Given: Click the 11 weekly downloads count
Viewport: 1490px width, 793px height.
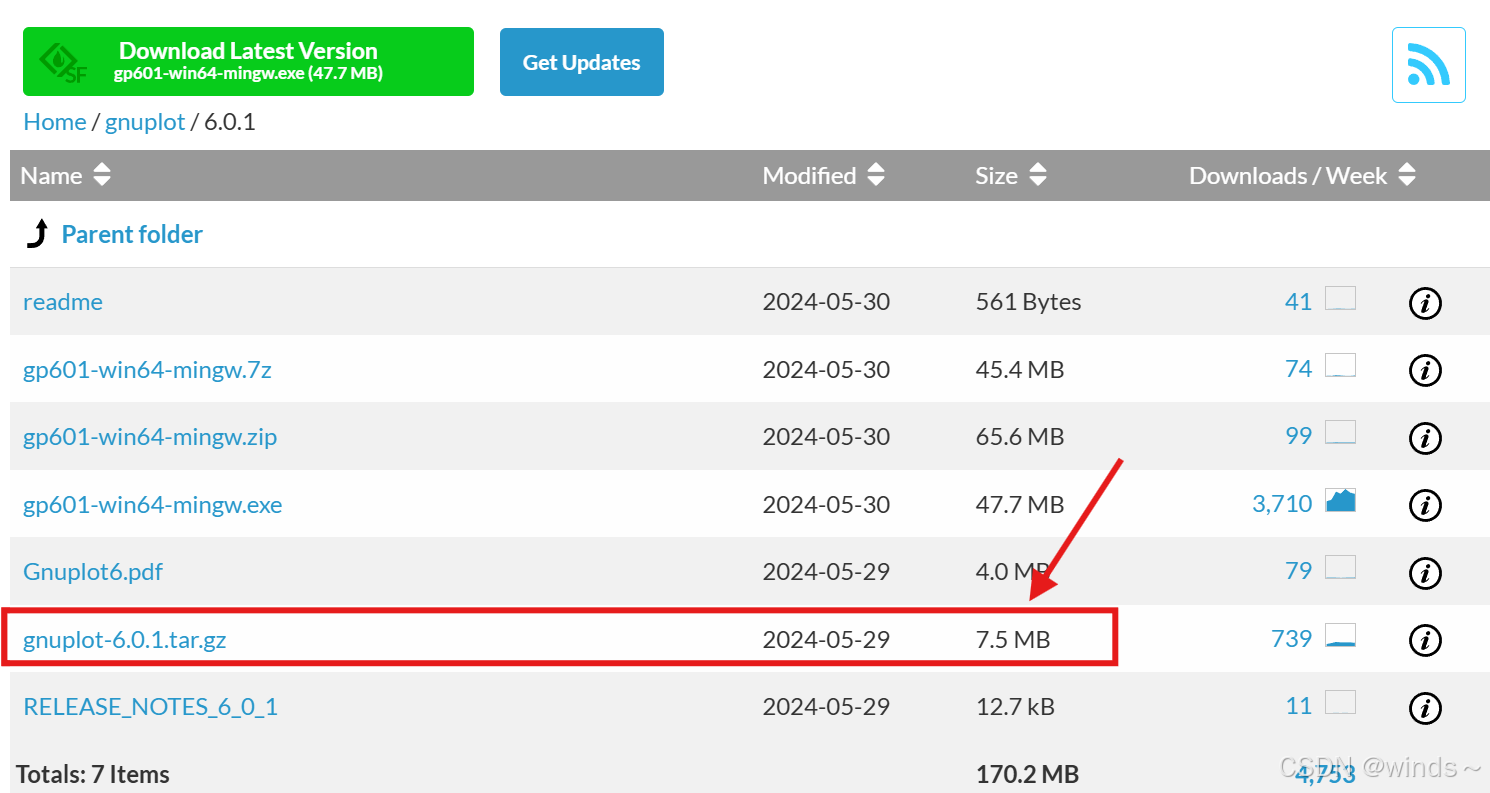Looking at the screenshot, I should [1298, 707].
